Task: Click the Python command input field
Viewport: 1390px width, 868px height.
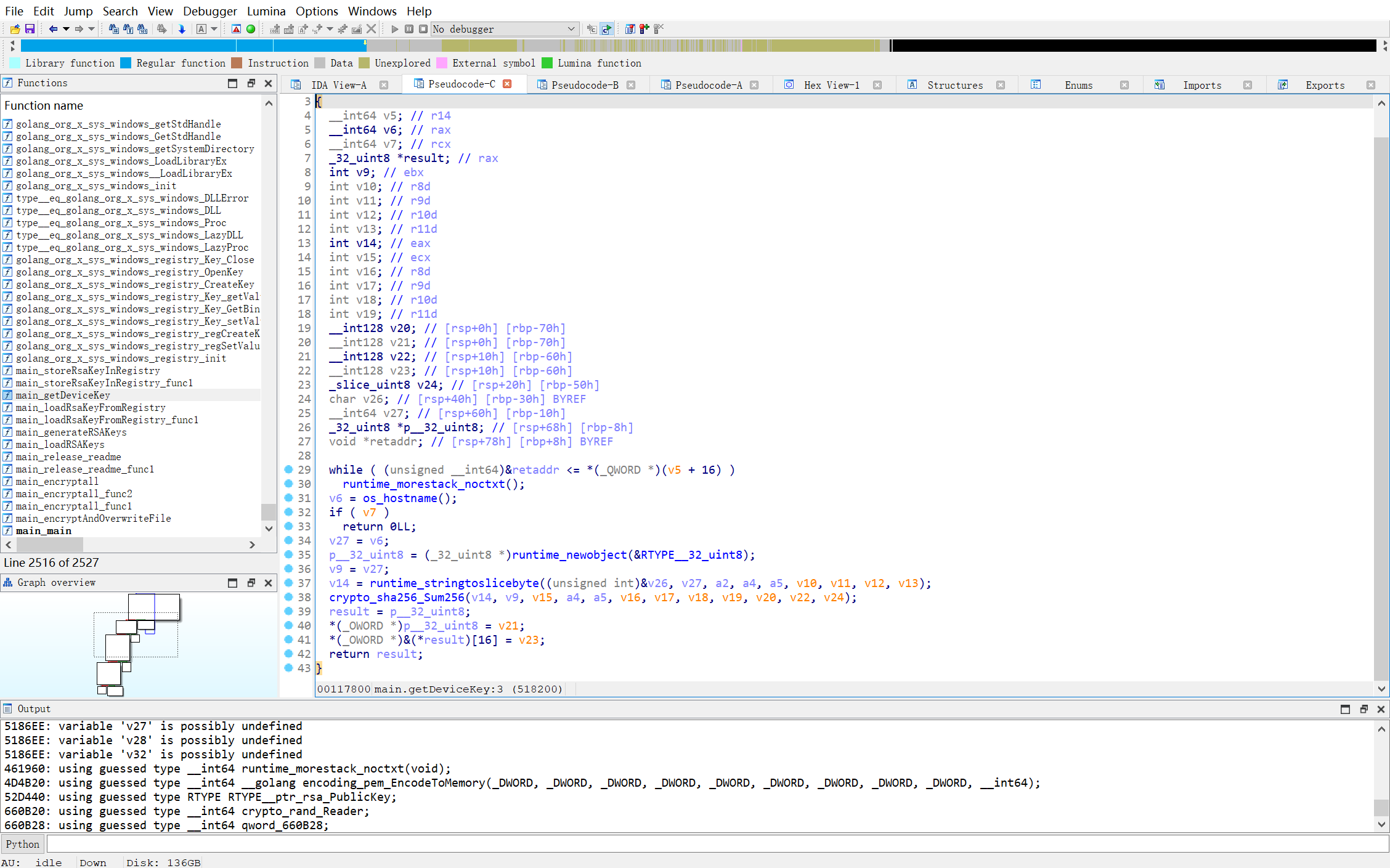Action: pyautogui.click(x=717, y=844)
